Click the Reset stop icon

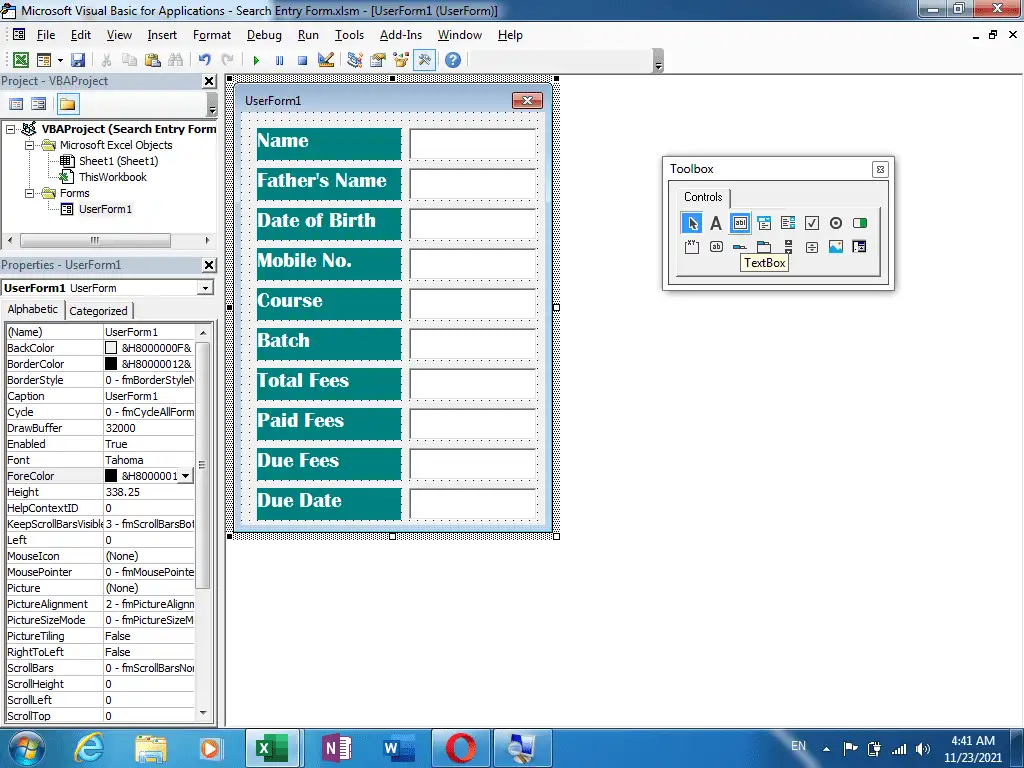tap(302, 60)
